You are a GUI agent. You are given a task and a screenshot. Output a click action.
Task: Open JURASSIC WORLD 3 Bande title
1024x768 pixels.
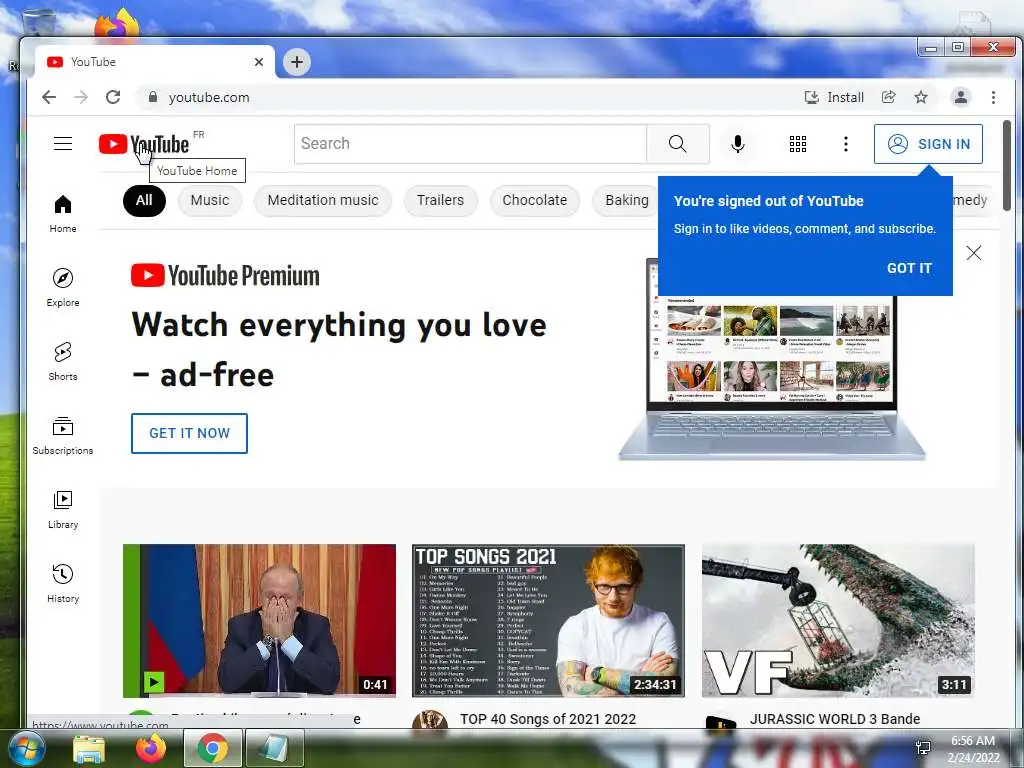point(835,719)
